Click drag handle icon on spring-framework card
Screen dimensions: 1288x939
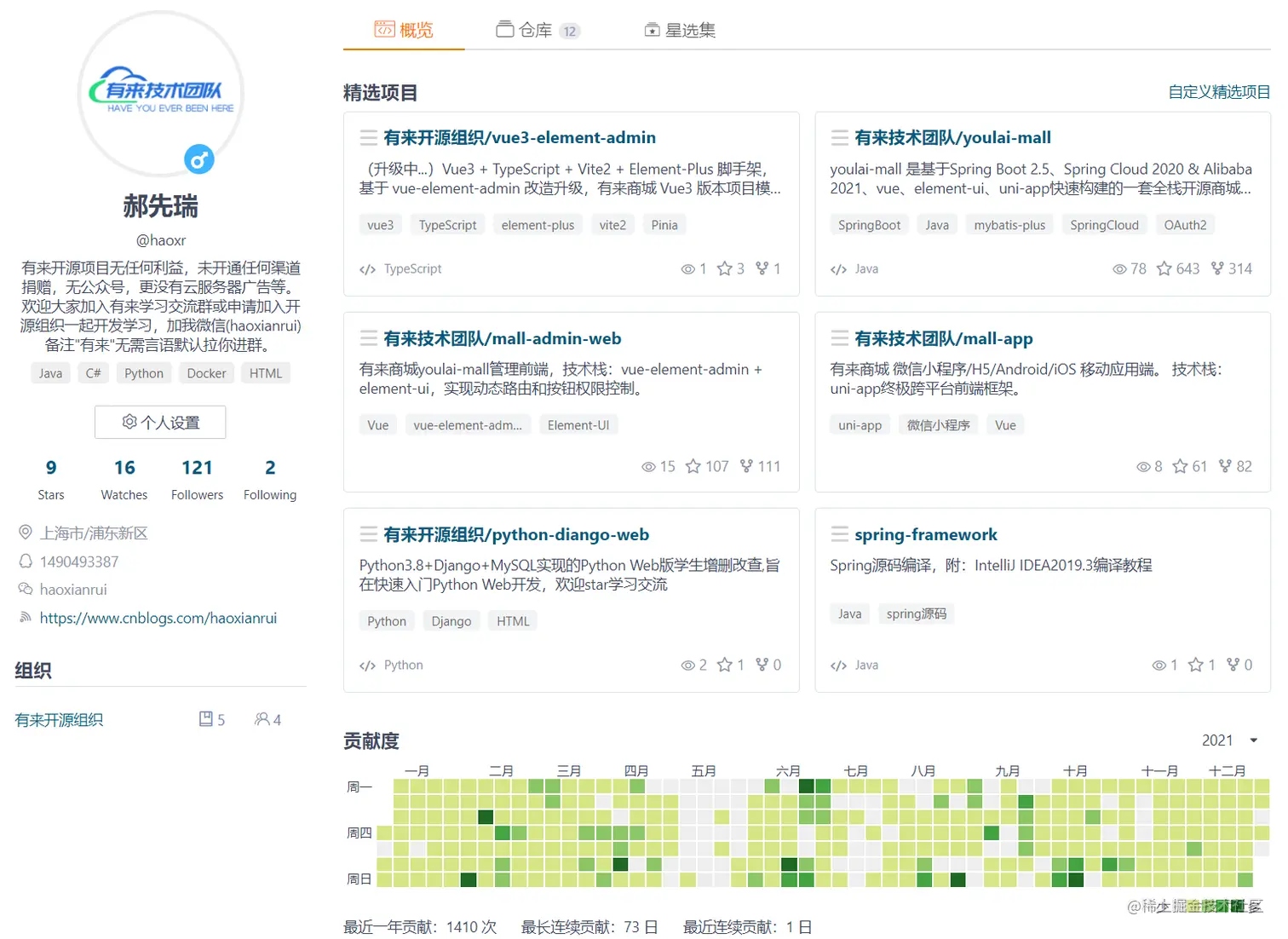pyautogui.click(x=840, y=534)
